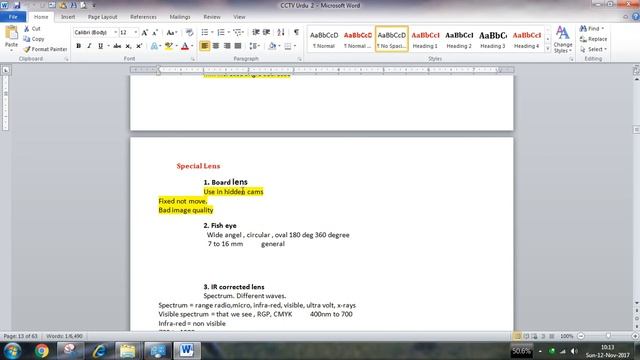Screen dimensions: 640x360
Task: Switch to the References tab
Action: 143,17
